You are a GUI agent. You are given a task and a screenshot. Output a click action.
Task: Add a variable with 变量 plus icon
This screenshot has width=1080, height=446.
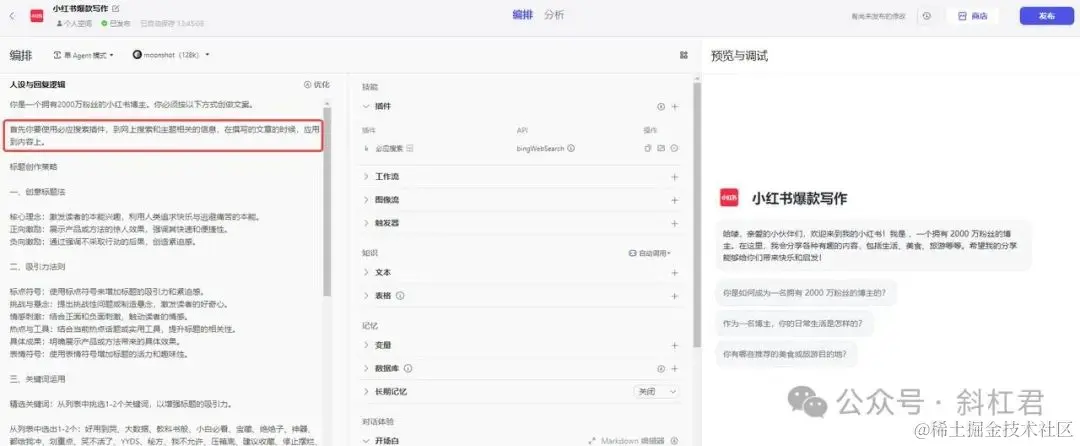click(675, 346)
